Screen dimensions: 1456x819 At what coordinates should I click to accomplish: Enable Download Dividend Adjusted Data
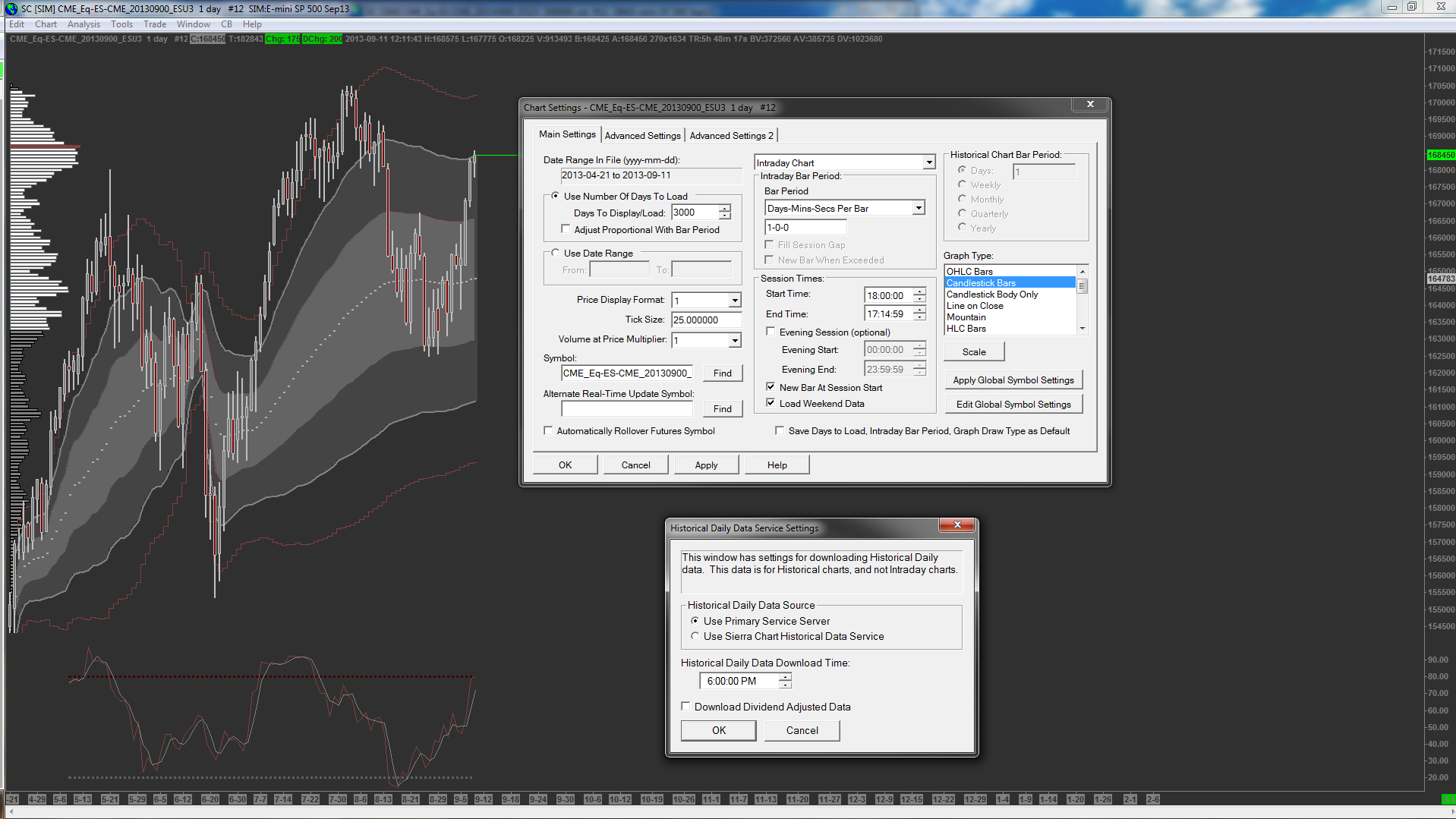[686, 707]
